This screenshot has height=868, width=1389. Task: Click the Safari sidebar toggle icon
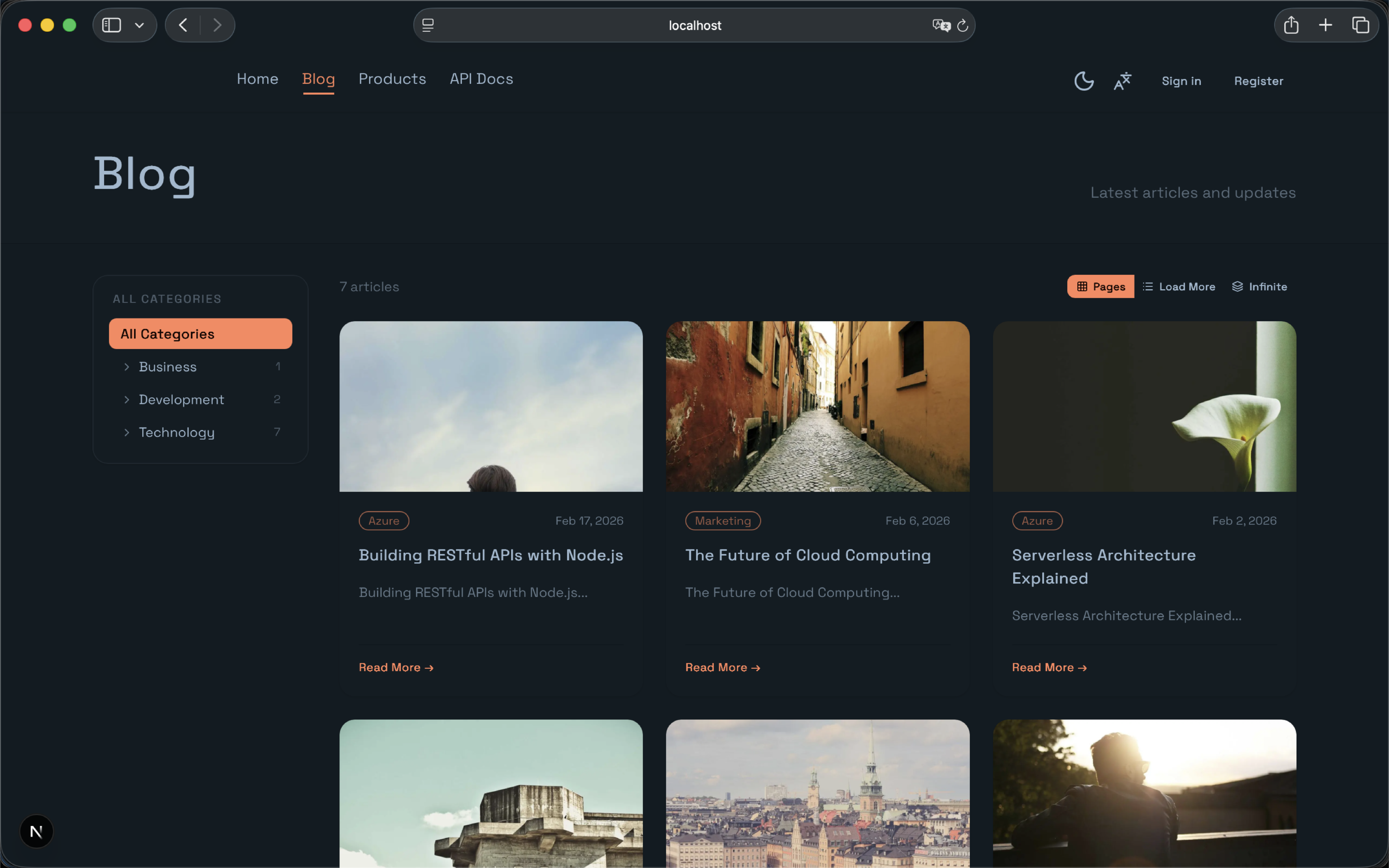point(111,25)
